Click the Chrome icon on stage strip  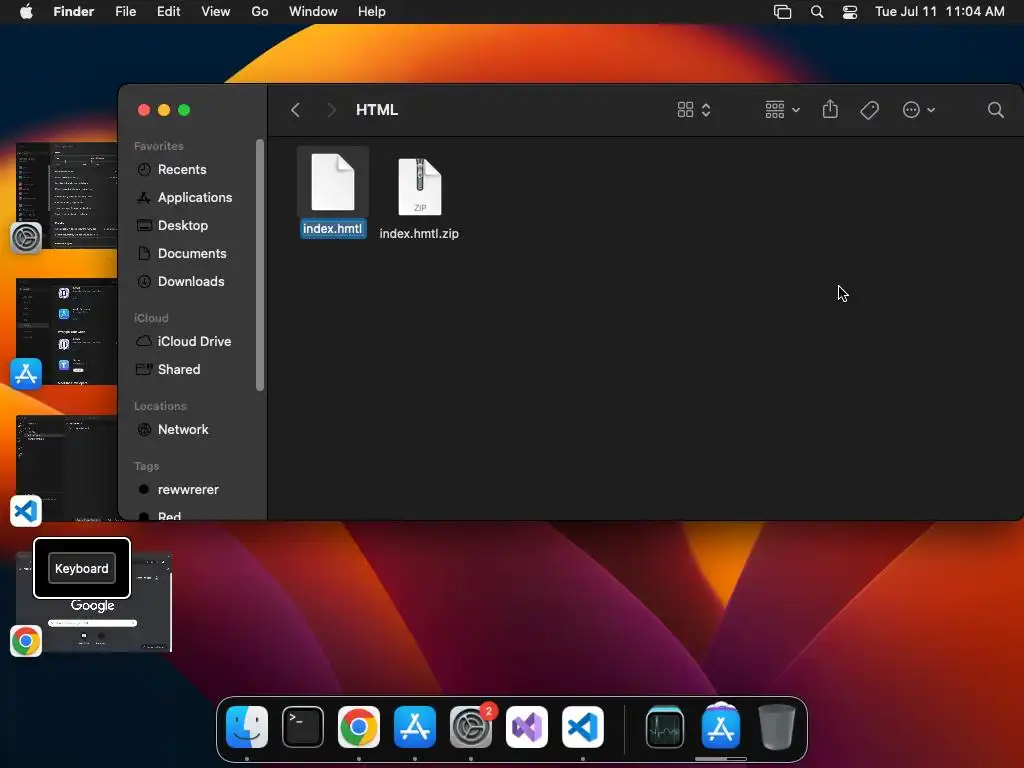pos(26,641)
